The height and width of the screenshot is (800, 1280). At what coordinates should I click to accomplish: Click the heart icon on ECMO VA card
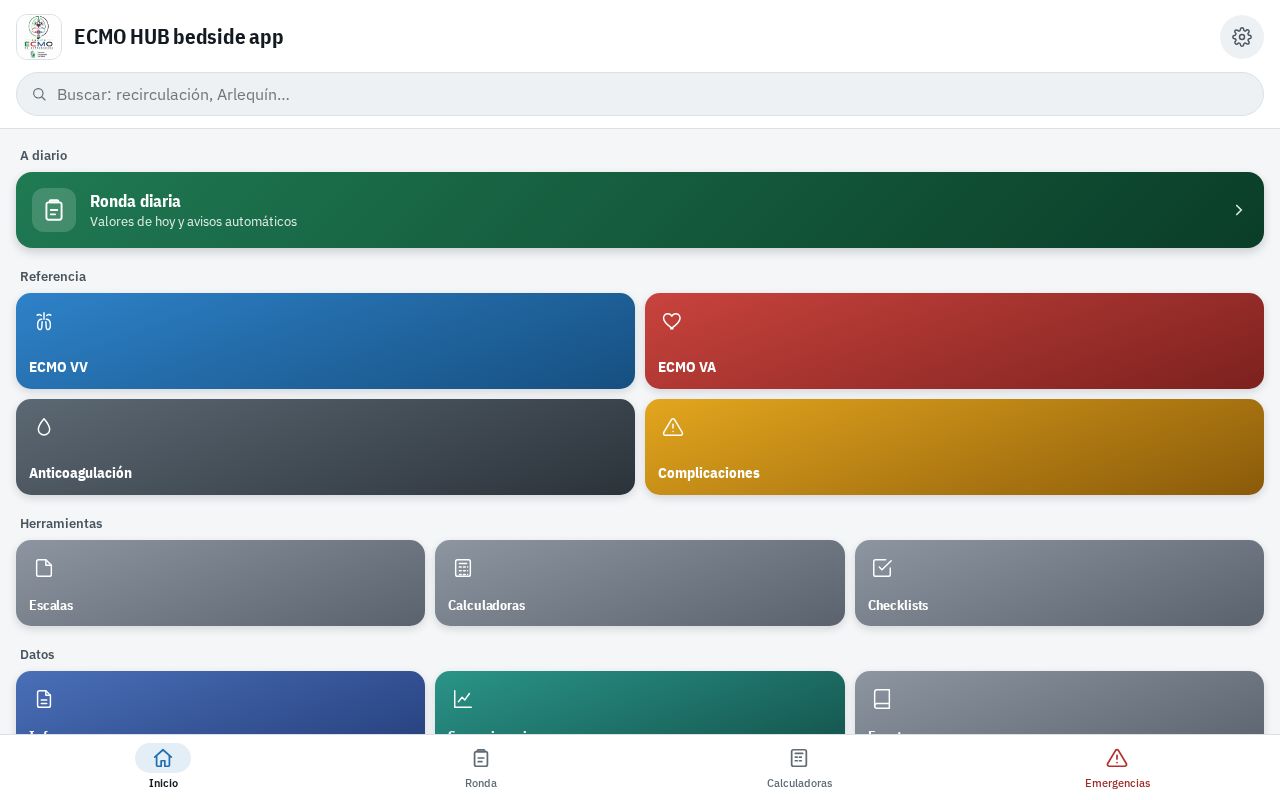pos(672,321)
